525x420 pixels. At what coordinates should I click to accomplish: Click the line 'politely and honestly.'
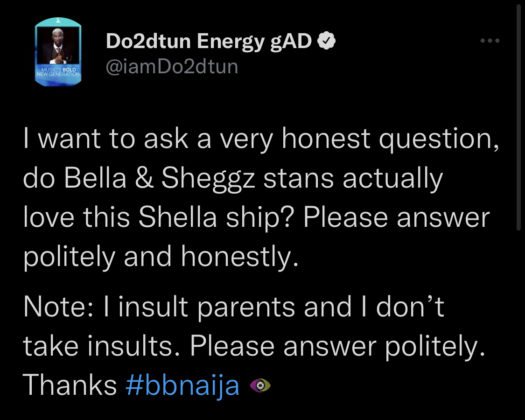click(x=161, y=257)
